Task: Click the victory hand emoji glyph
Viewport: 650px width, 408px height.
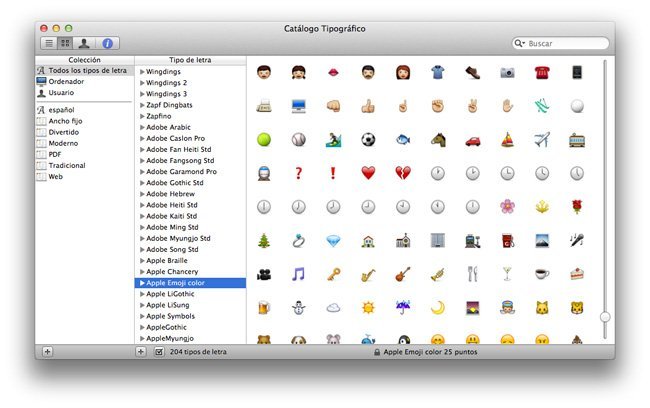Action: click(473, 107)
